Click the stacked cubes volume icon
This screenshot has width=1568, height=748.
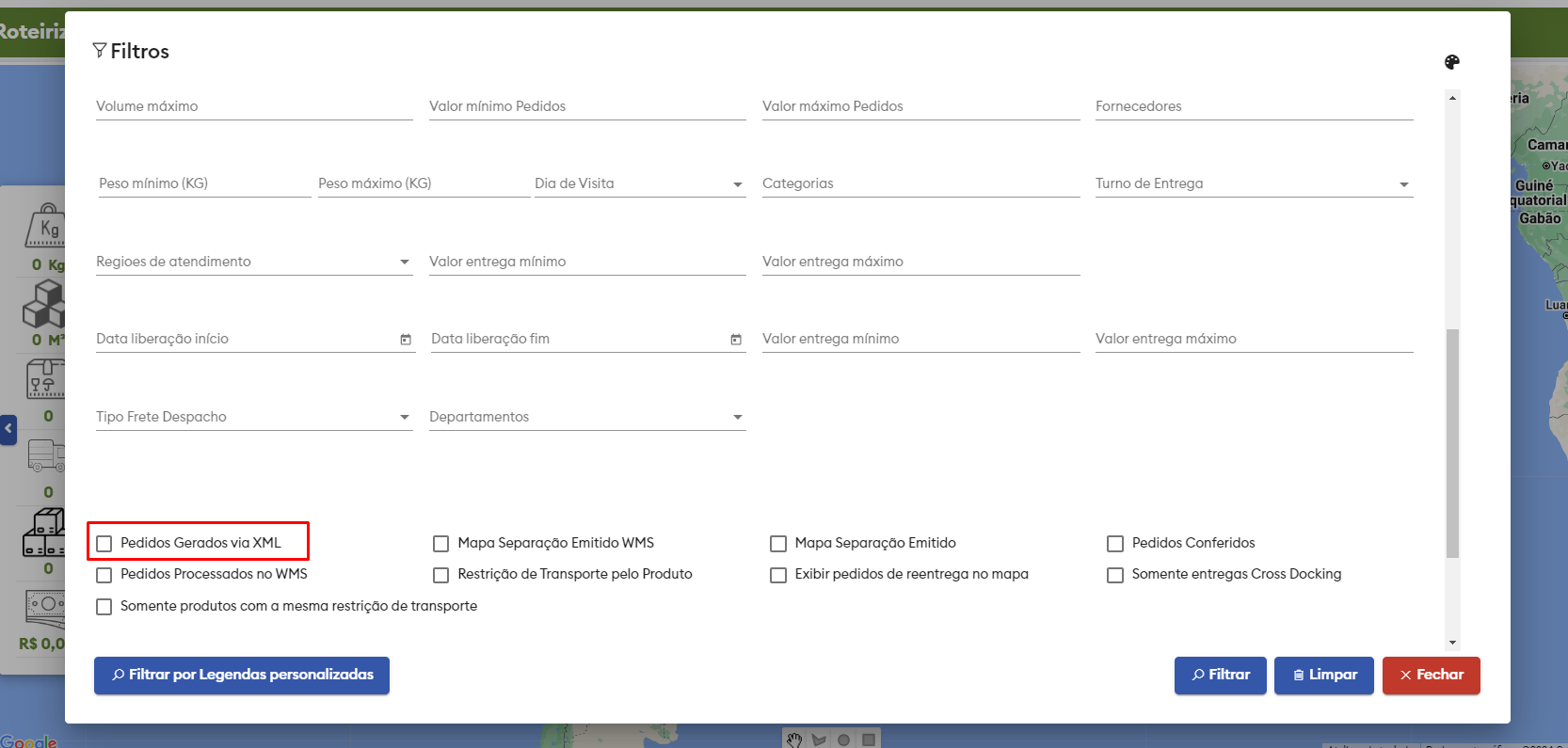[44, 305]
